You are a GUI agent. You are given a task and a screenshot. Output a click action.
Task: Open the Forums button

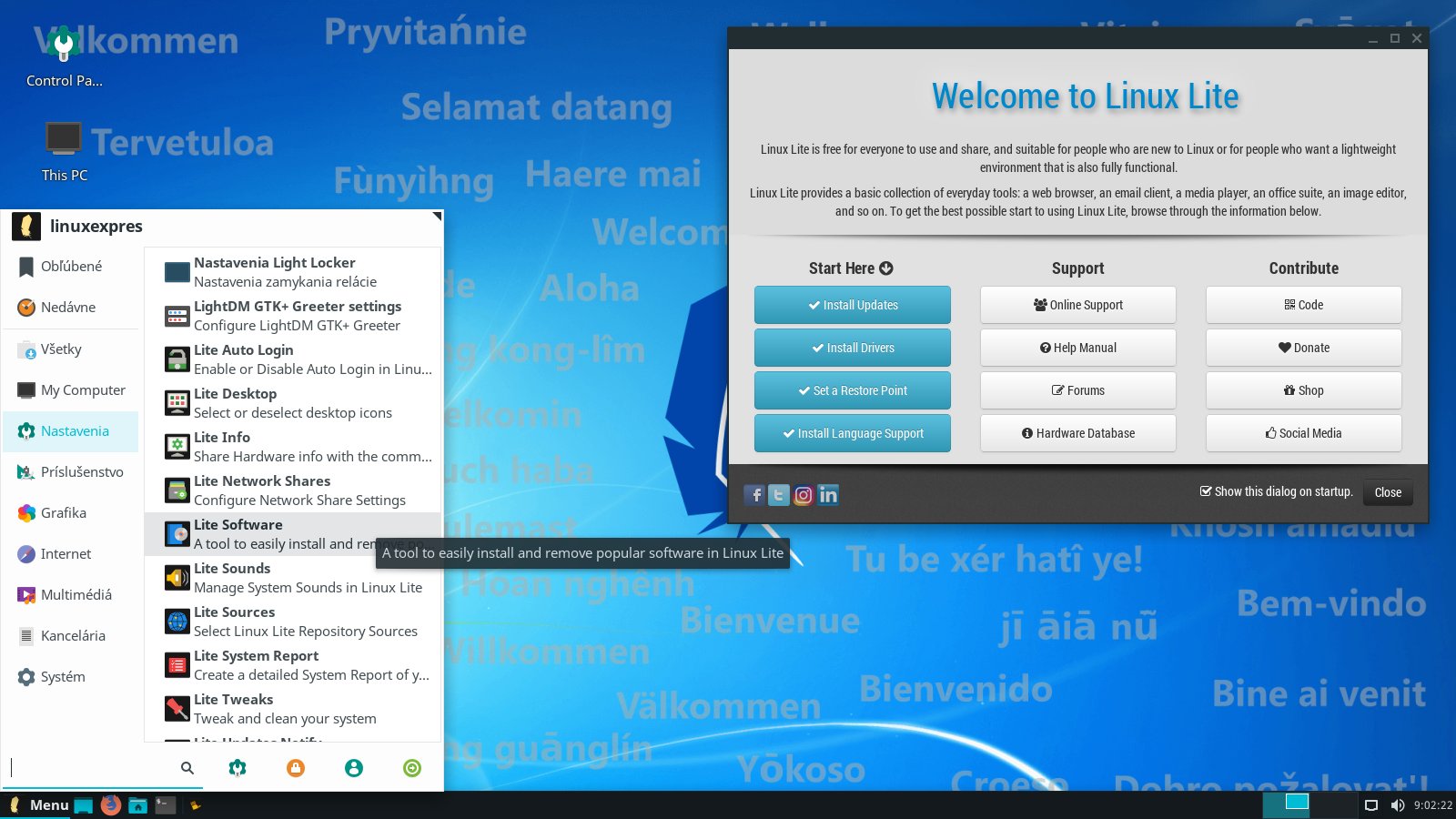coord(1078,390)
